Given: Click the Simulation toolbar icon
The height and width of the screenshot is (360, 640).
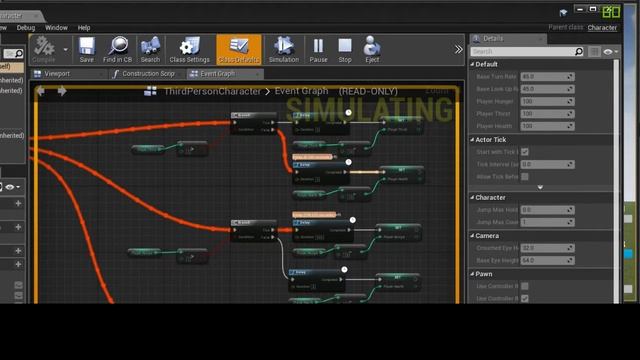Looking at the screenshot, I should [x=284, y=50].
